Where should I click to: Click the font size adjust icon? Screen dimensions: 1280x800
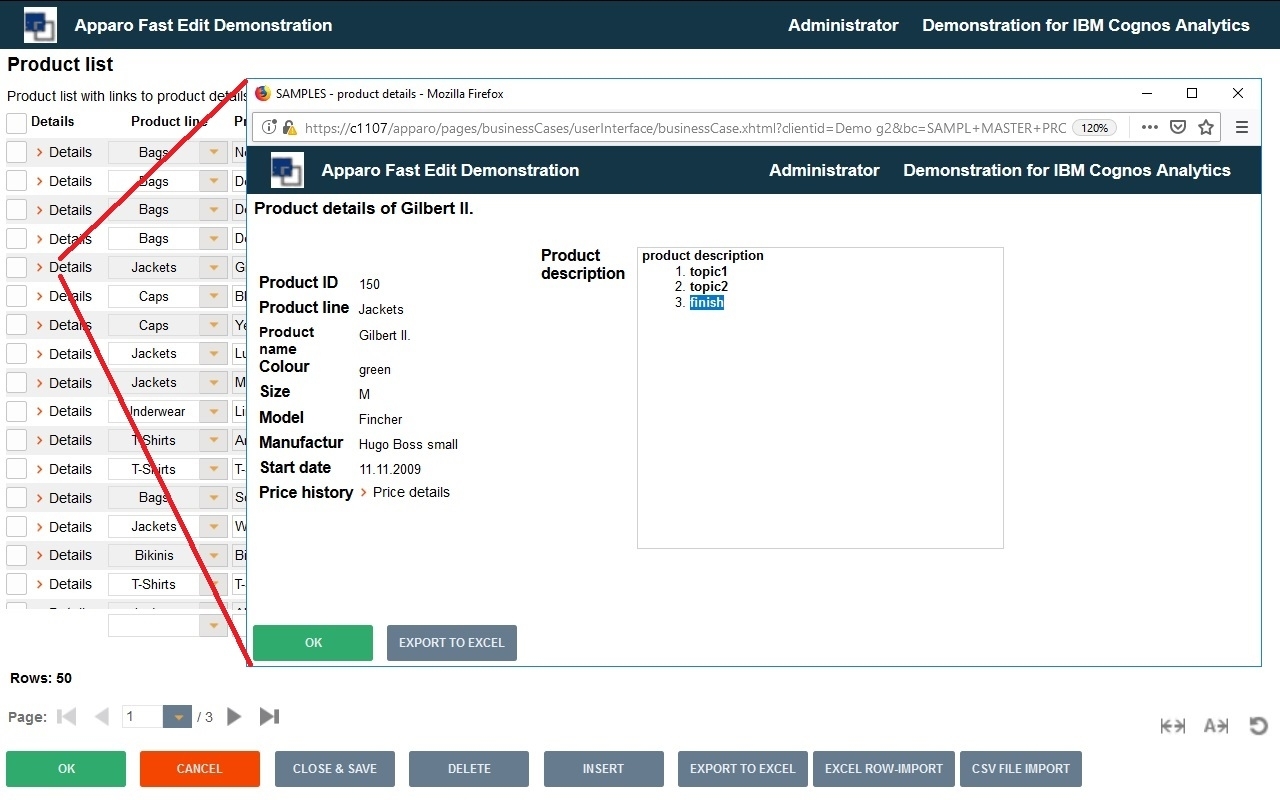[1216, 726]
